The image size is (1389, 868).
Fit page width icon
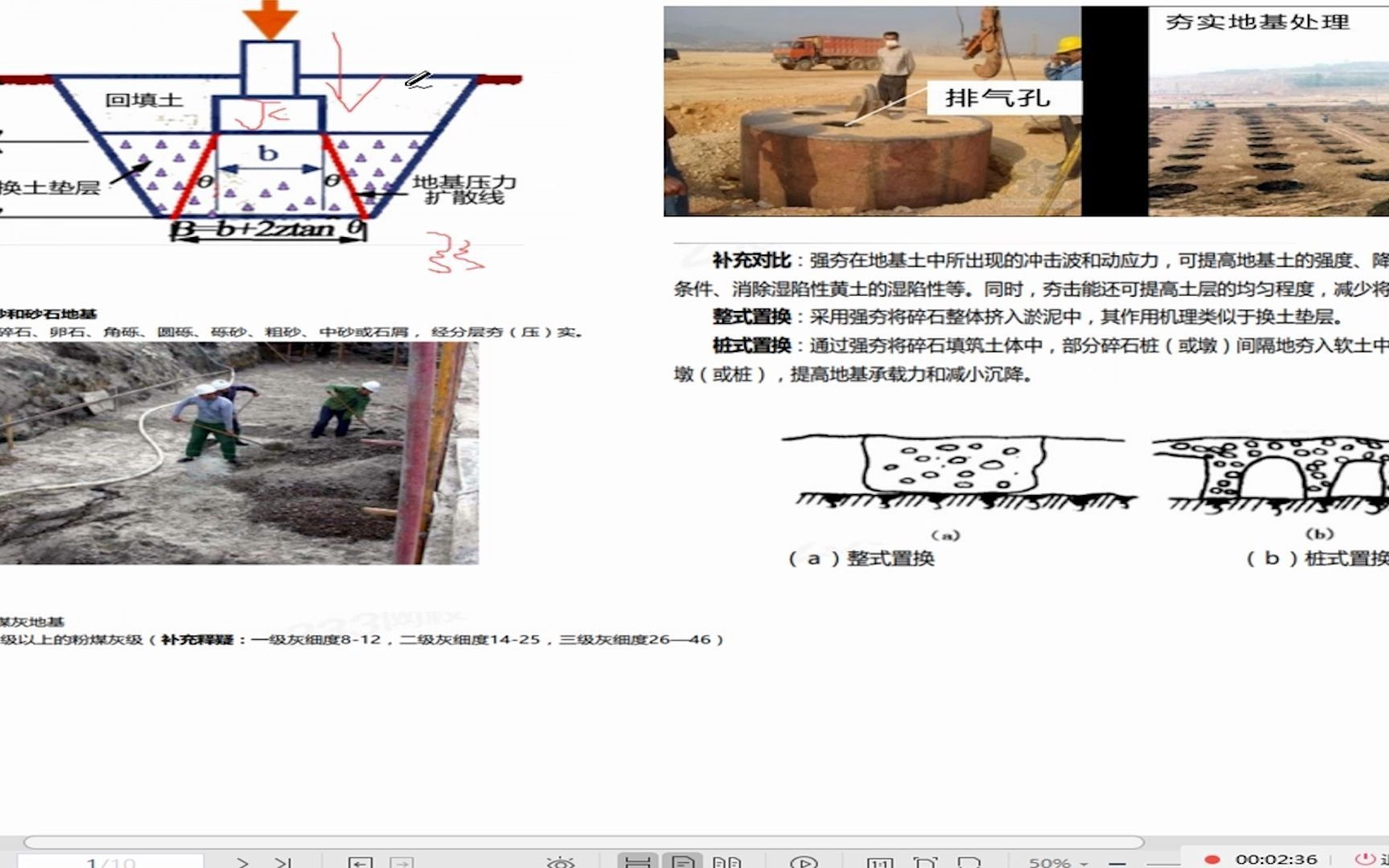click(969, 862)
